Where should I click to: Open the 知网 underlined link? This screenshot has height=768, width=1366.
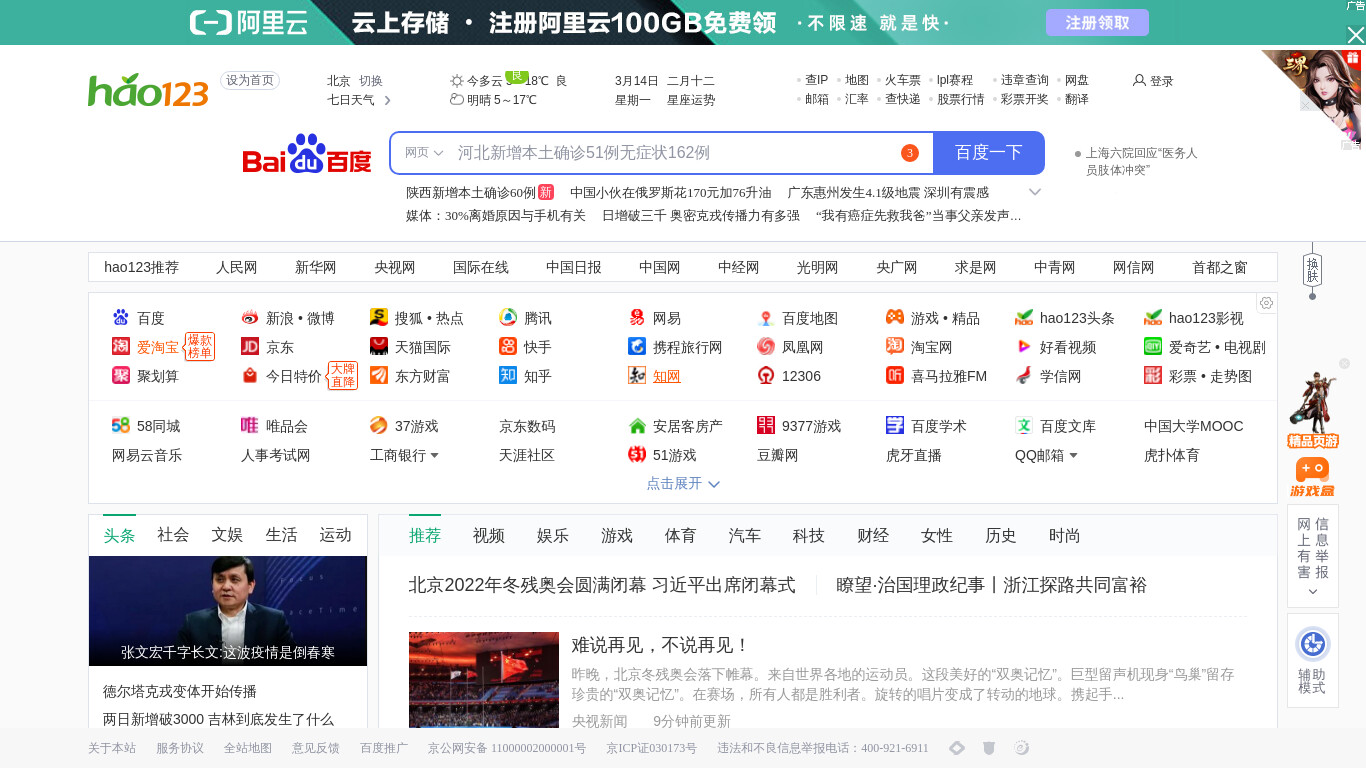[x=667, y=376]
